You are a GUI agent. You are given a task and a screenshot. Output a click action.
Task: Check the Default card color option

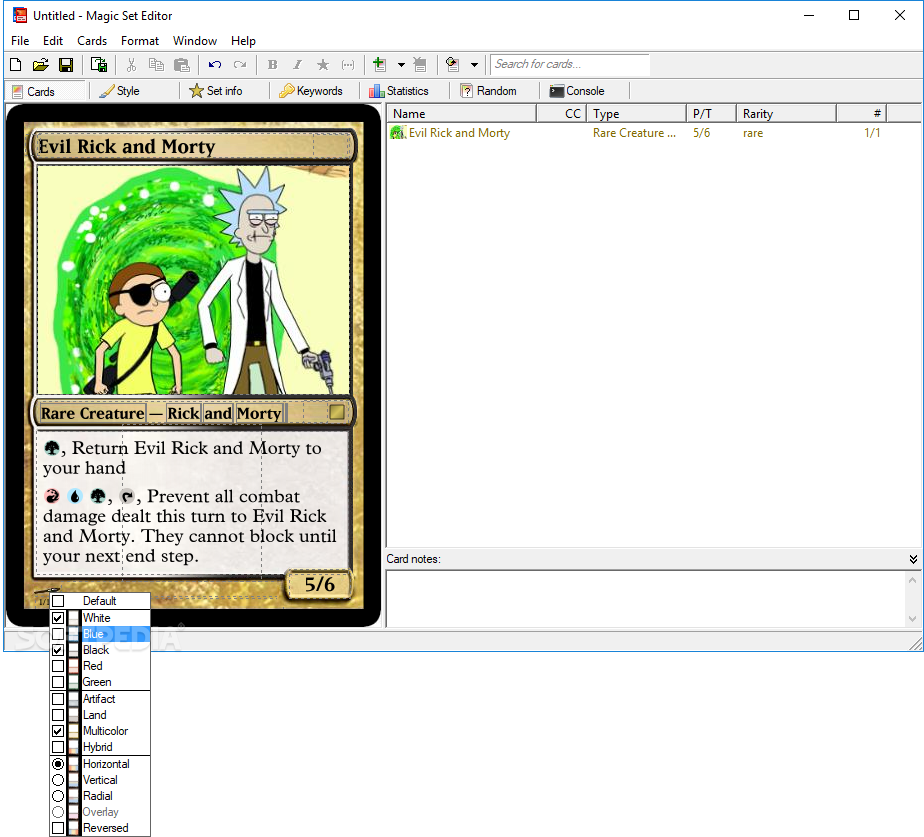(58, 601)
